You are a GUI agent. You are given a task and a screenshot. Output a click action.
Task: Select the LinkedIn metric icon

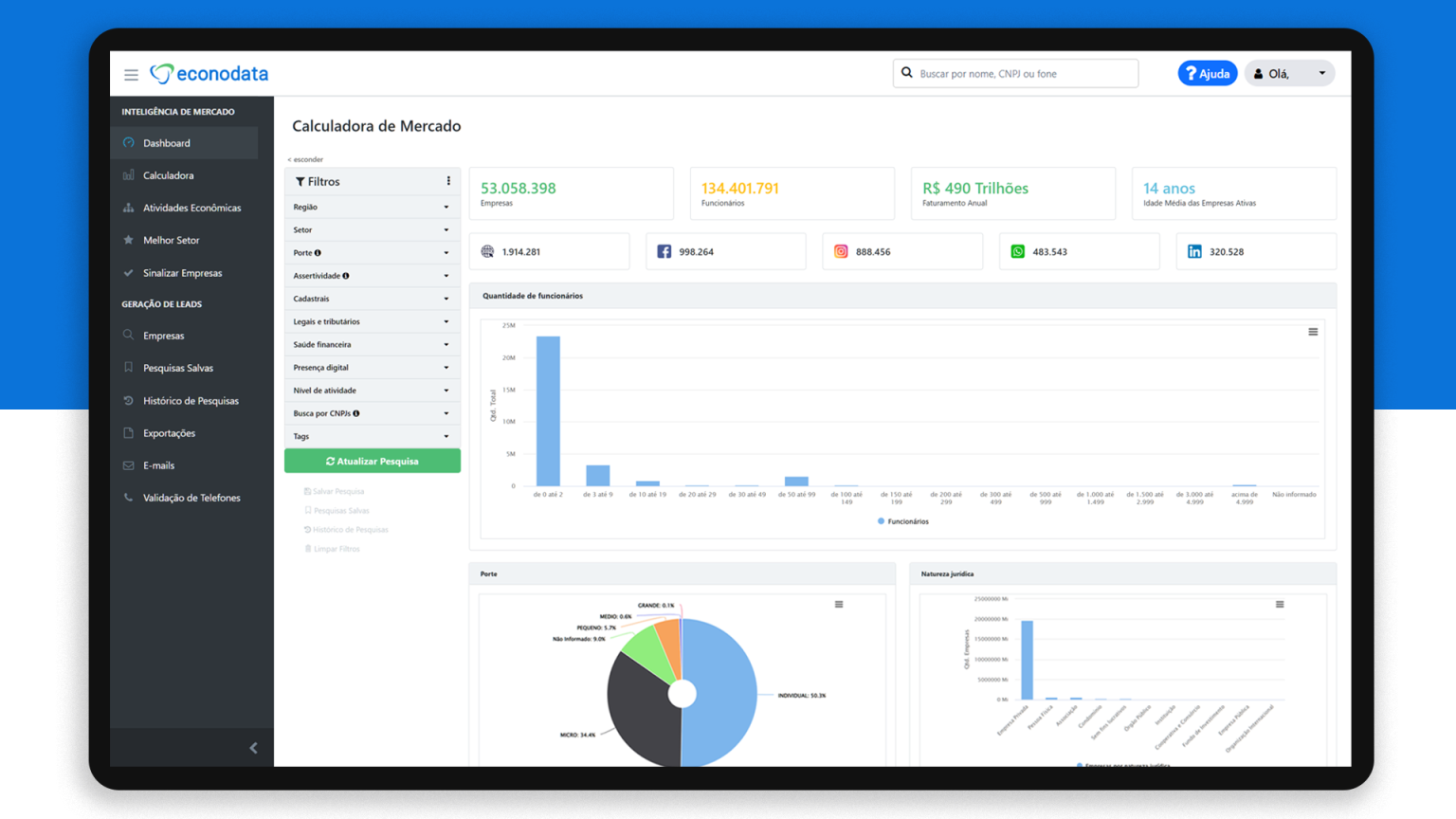tap(1194, 251)
